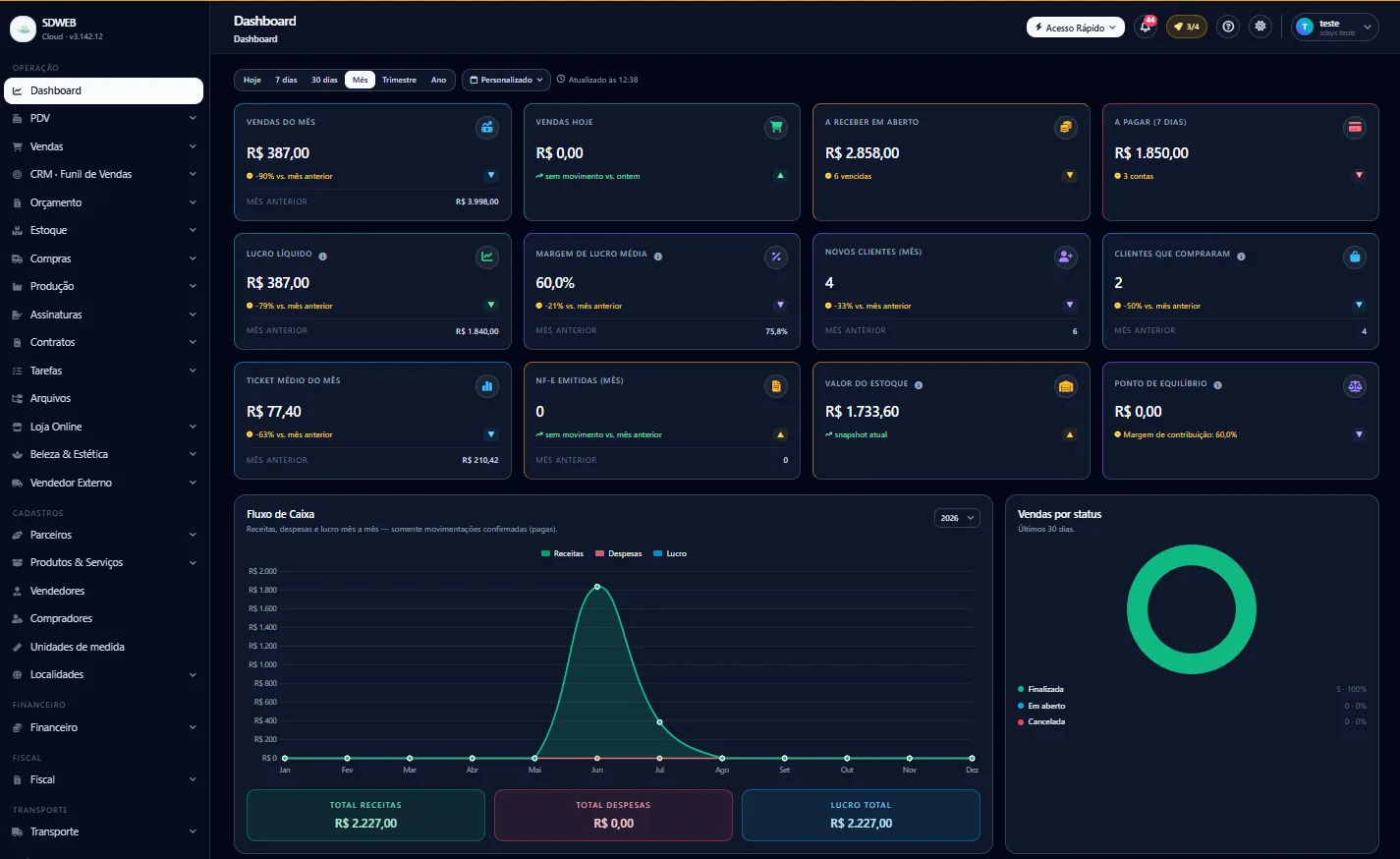Open Arquivos in the sidebar
1400x859 pixels.
[103, 398]
